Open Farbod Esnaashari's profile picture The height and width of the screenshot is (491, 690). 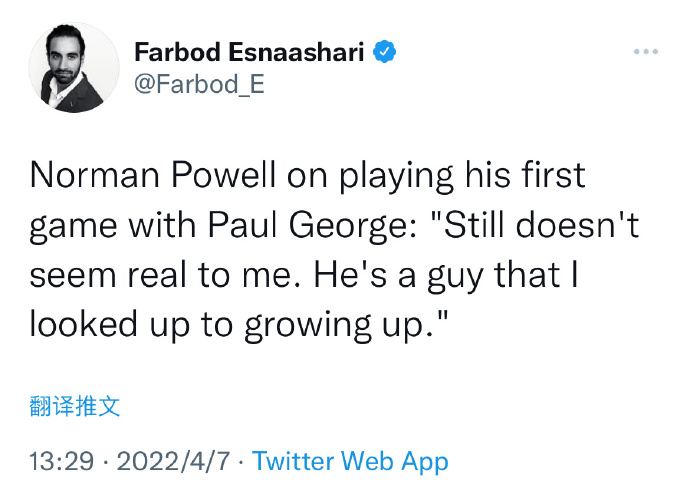tap(74, 67)
